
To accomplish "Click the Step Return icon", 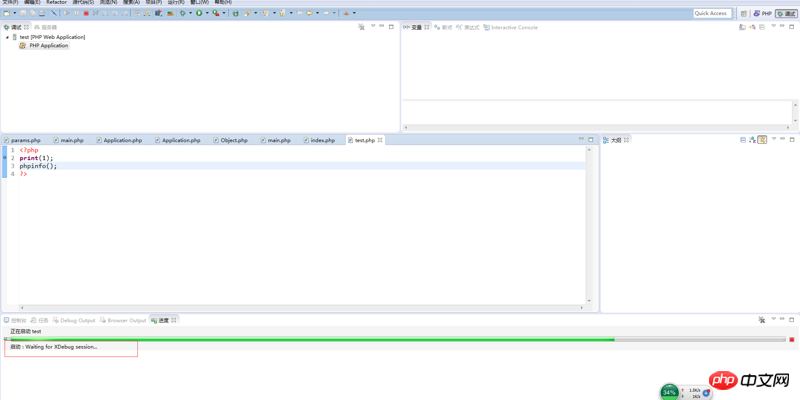I will 124,13.
